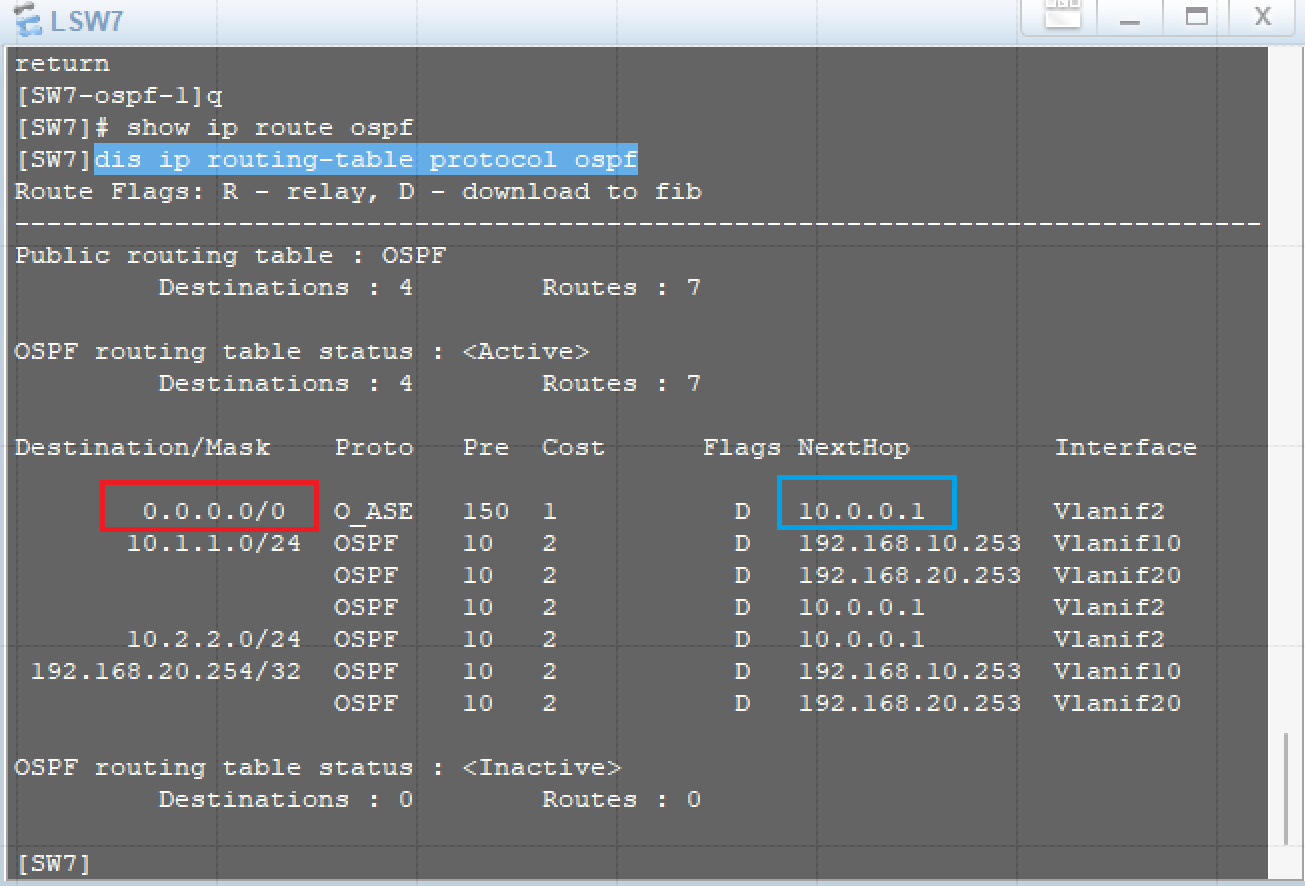Screen dimensions: 1305x886
Task: Click the LSW7 window title text
Action: tap(86, 20)
